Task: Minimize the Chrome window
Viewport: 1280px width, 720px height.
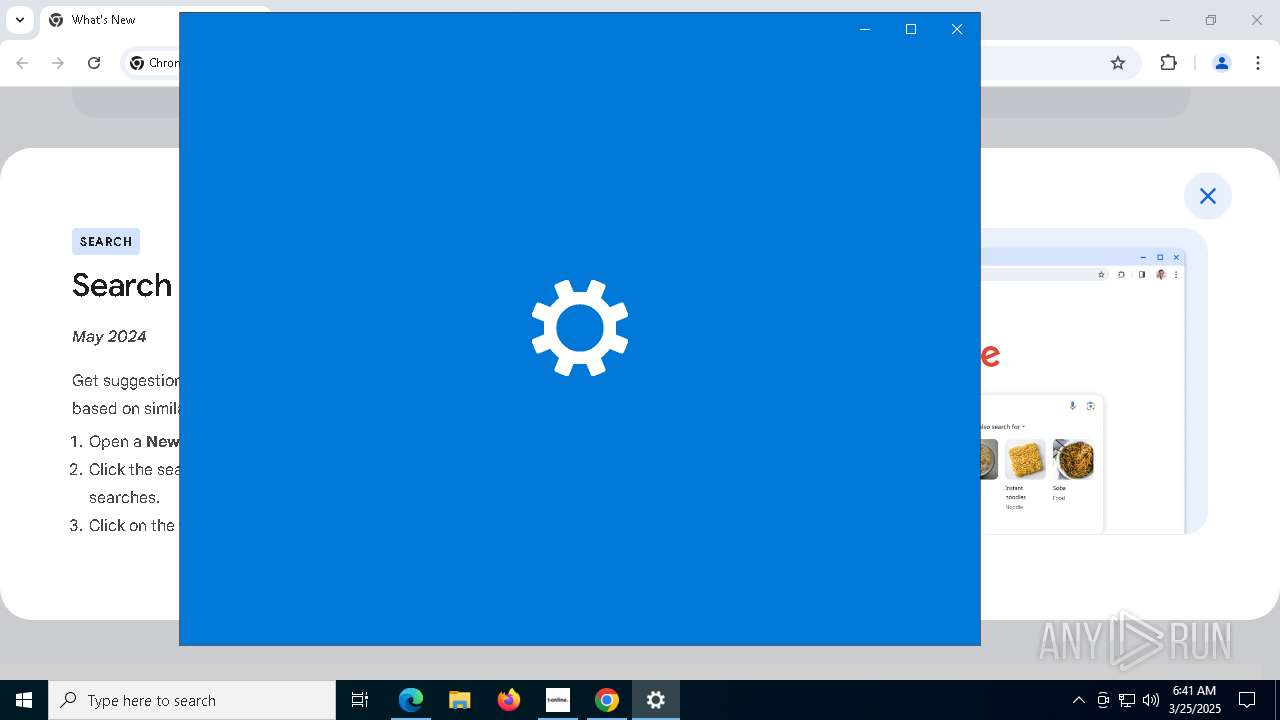Action: pos(1165,20)
